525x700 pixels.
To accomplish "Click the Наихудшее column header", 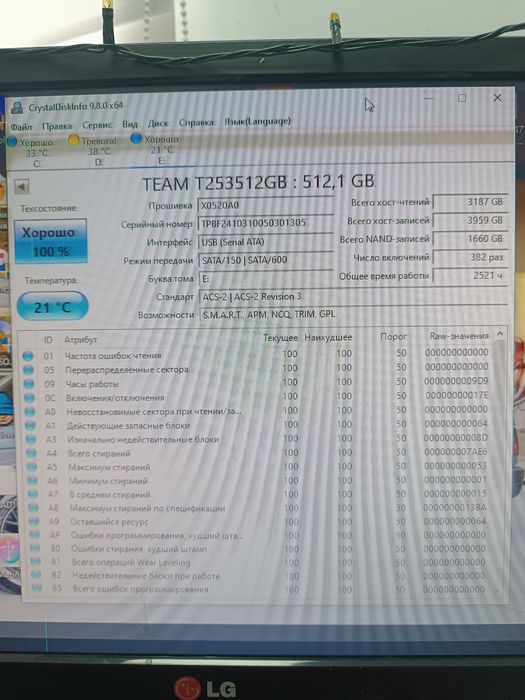I will pos(328,338).
